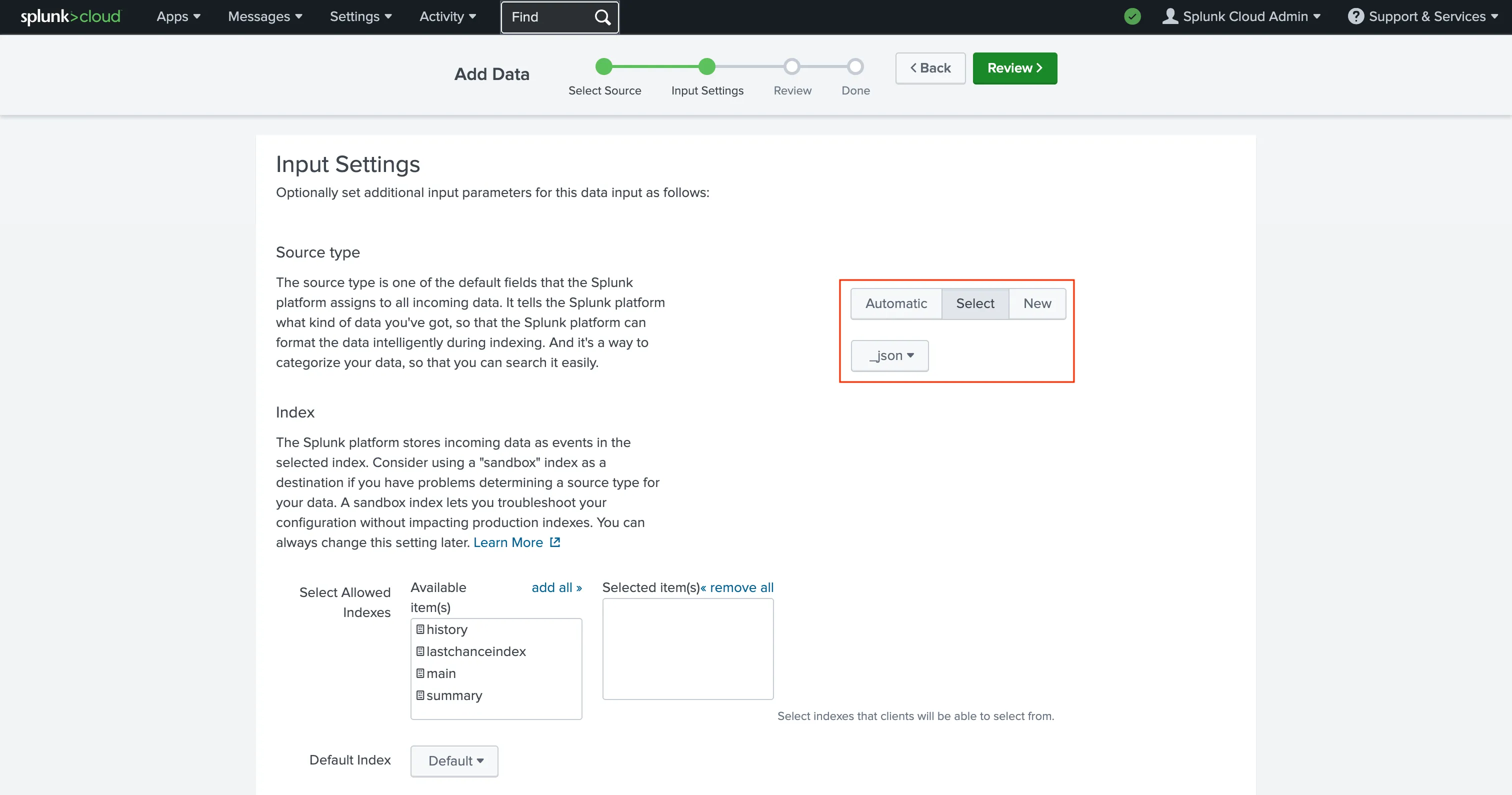
Task: Open the _json source type dropdown
Action: click(890, 356)
